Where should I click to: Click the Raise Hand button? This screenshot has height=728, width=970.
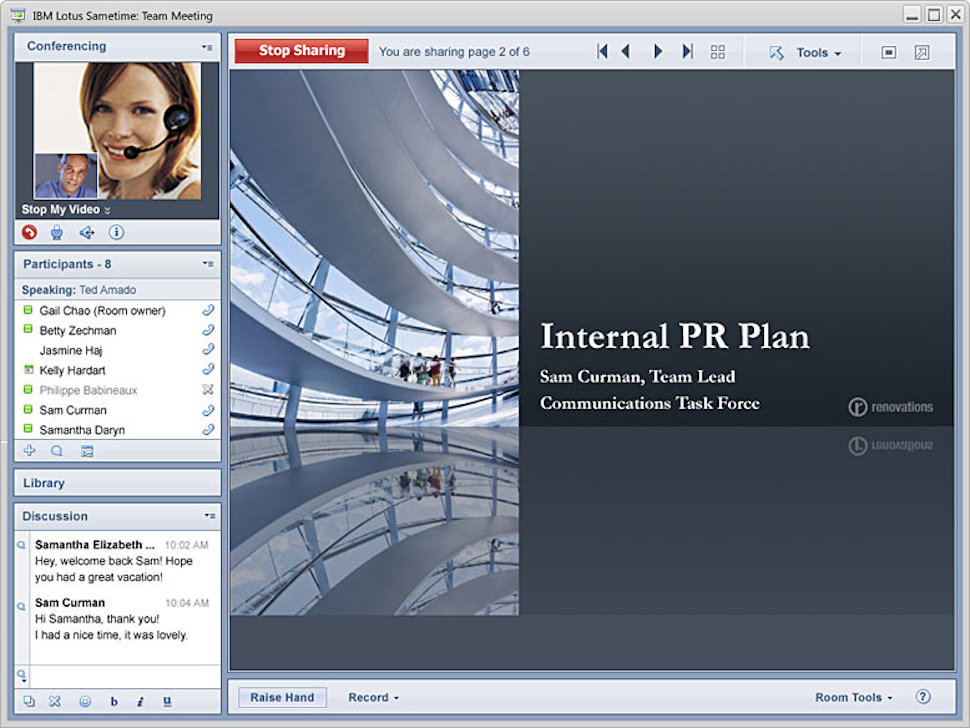pos(282,697)
